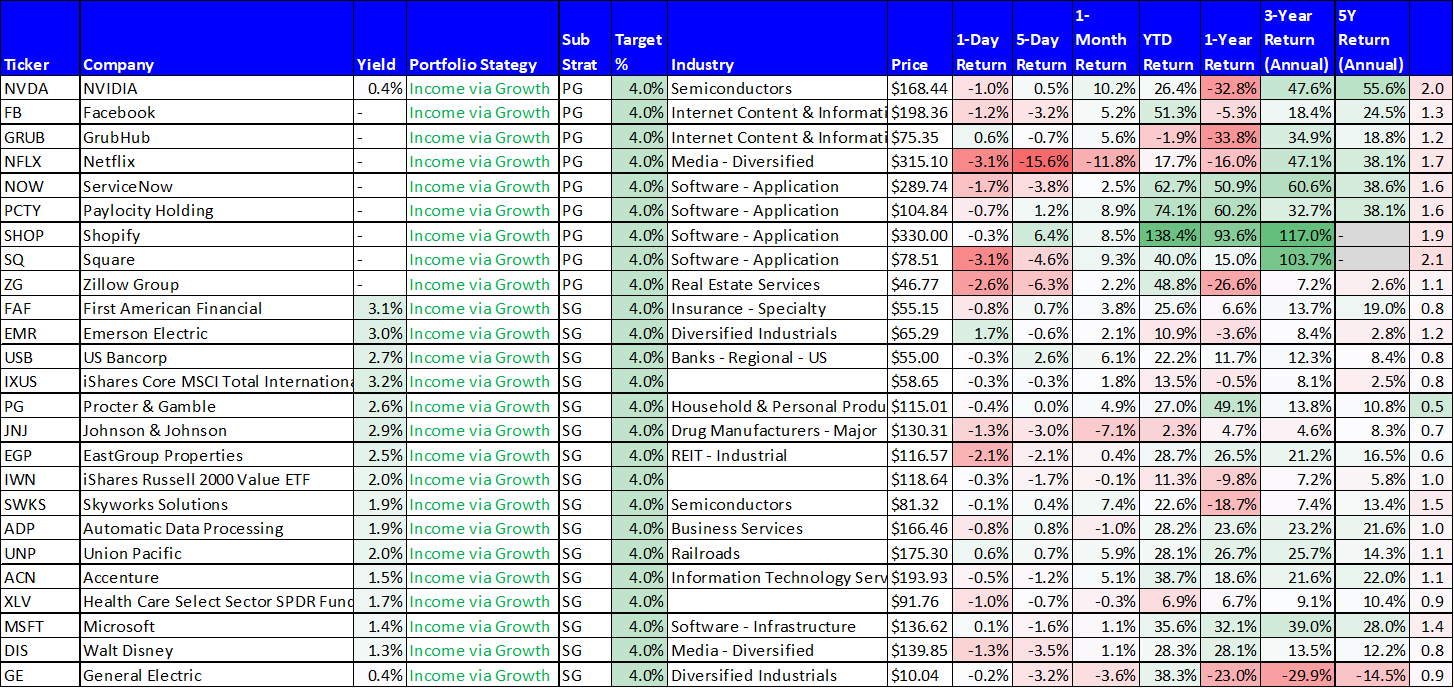Select Skyworks Solutions' $81.32 price cell

click(x=920, y=504)
